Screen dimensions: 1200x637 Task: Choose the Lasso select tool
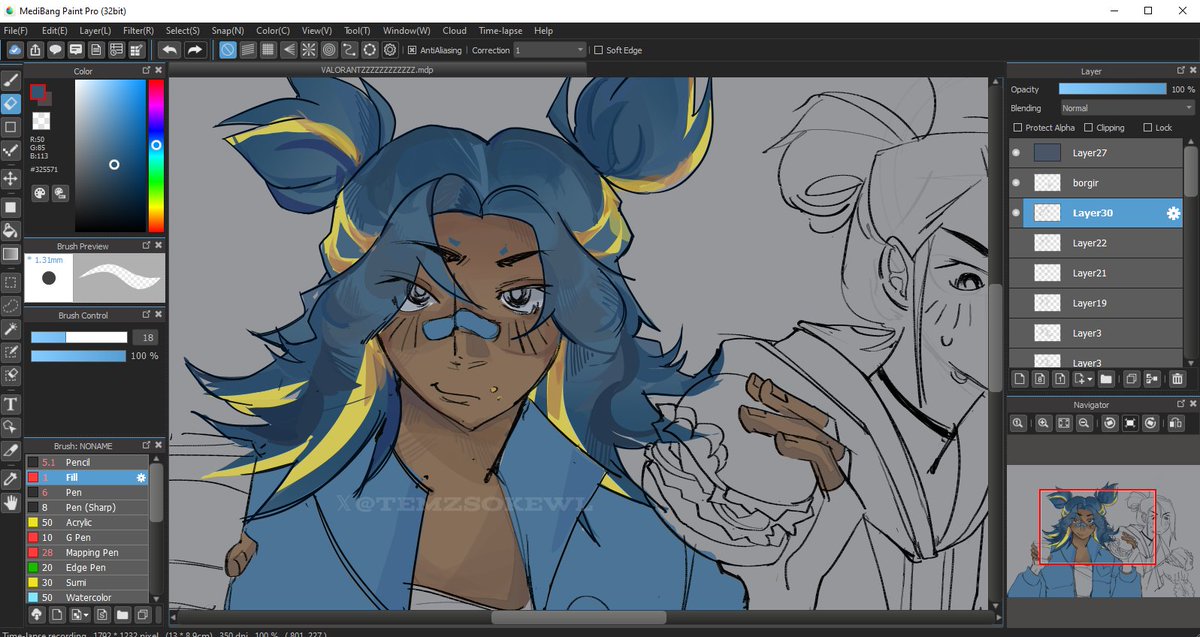tap(11, 305)
